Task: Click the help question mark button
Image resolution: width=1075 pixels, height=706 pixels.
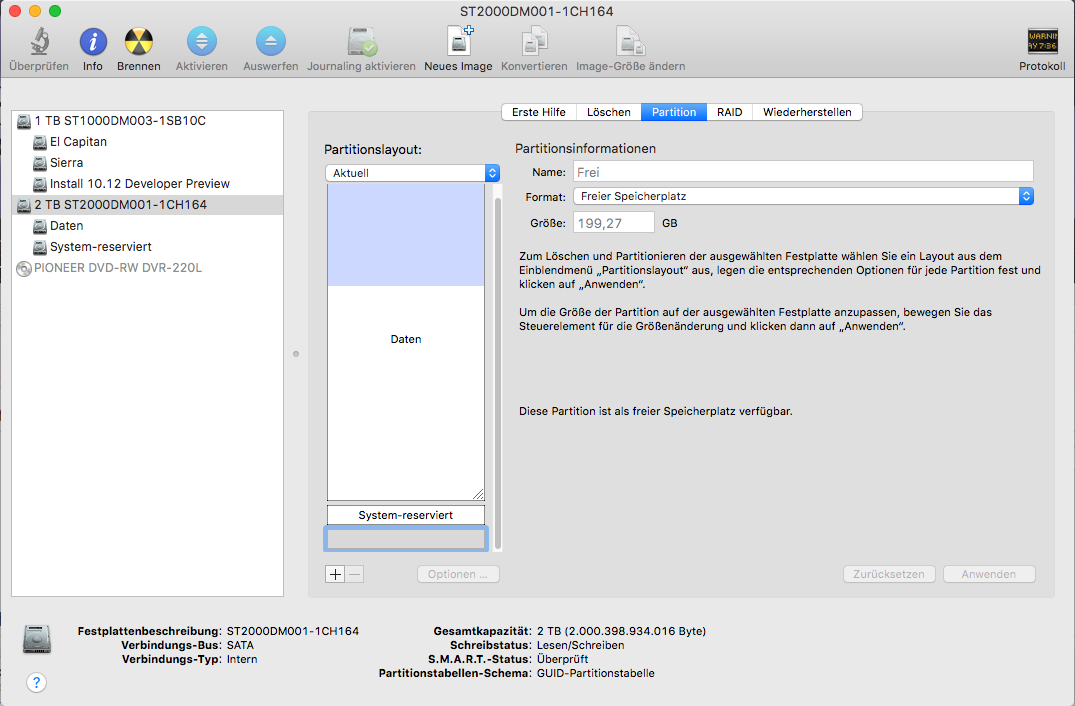Action: [x=37, y=682]
